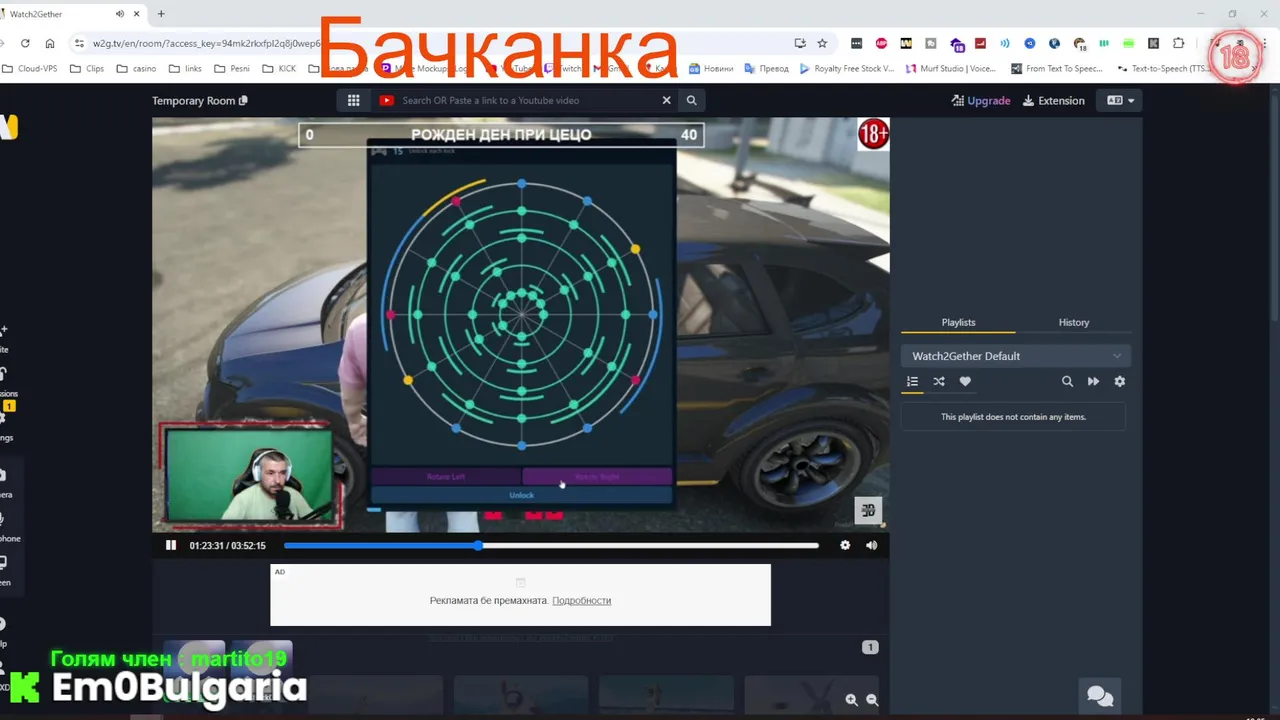The image size is (1280, 720).
Task: Mute the player volume
Action: point(871,545)
